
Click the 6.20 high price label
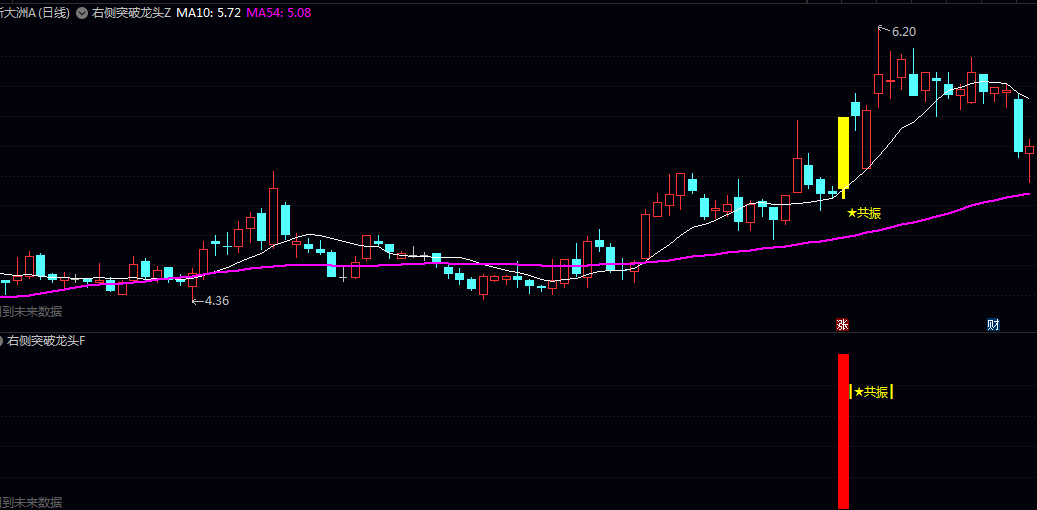[903, 31]
